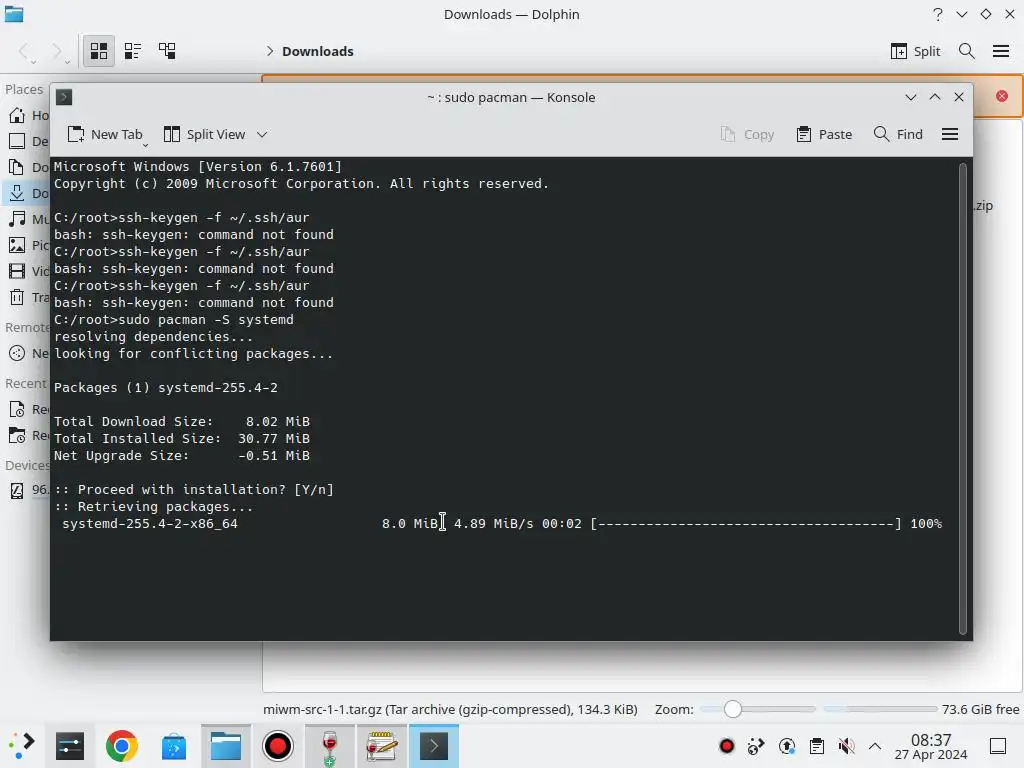The width and height of the screenshot is (1024, 768).
Task: Open Find in the Konsole toolbar
Action: pos(898,135)
